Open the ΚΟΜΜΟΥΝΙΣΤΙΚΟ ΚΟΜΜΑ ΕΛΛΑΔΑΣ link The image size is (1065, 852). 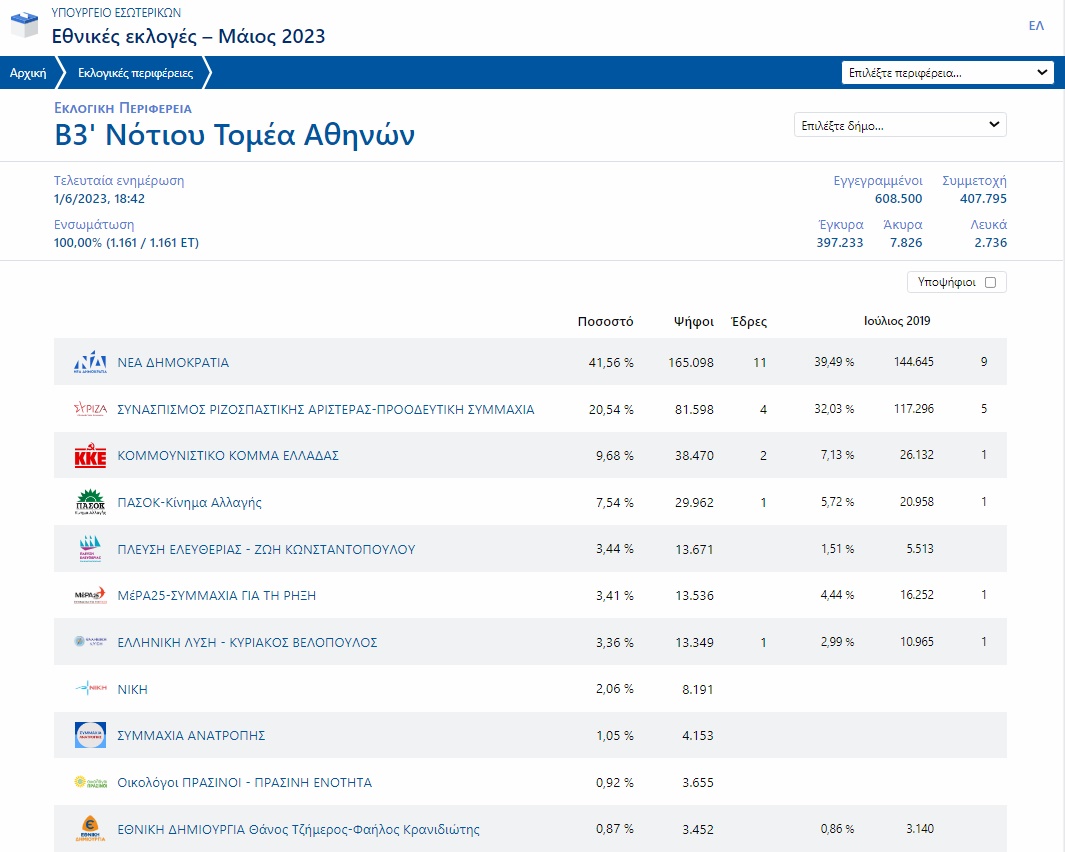pyautogui.click(x=228, y=456)
